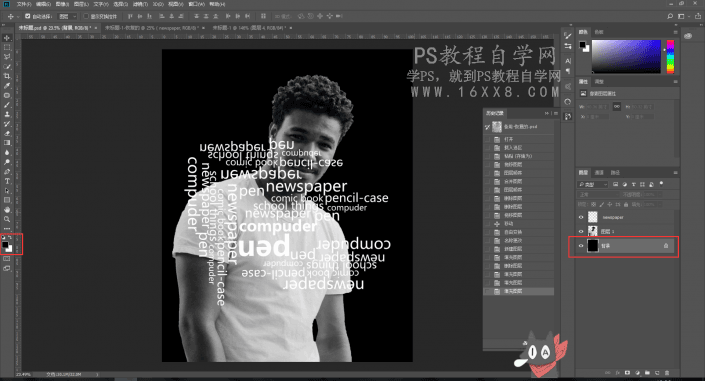
Task: Select the Hand tool
Action: (x=7, y=210)
